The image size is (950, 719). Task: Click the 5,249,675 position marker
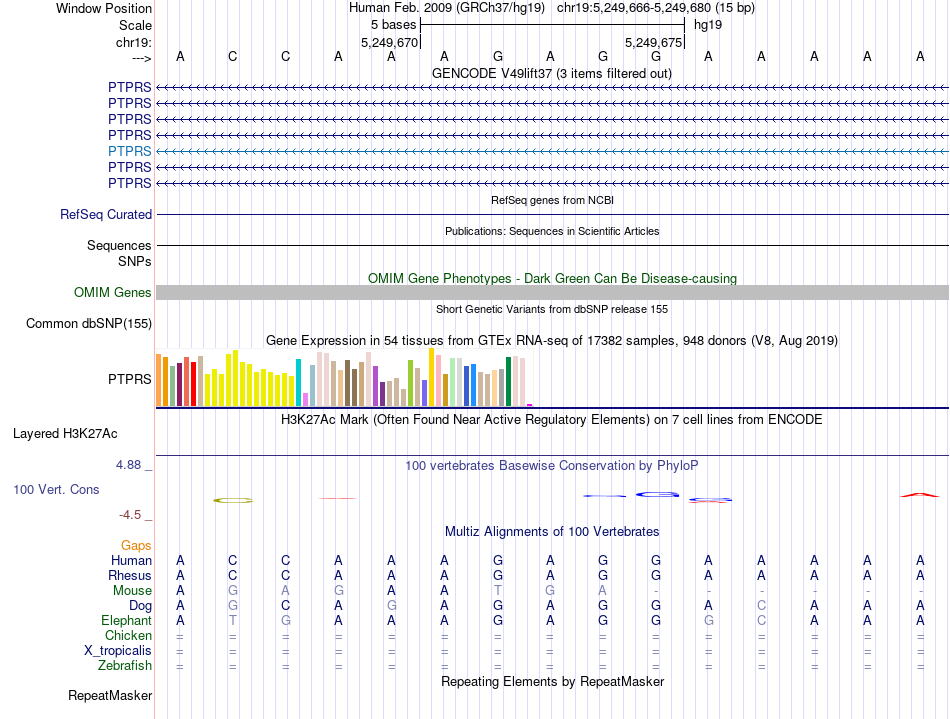point(654,42)
